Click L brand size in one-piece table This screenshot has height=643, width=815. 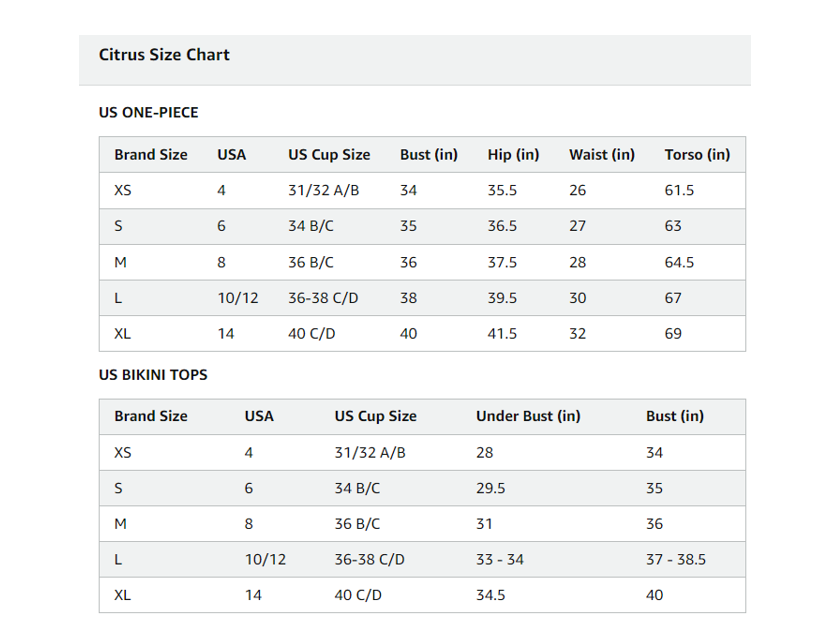[118, 298]
